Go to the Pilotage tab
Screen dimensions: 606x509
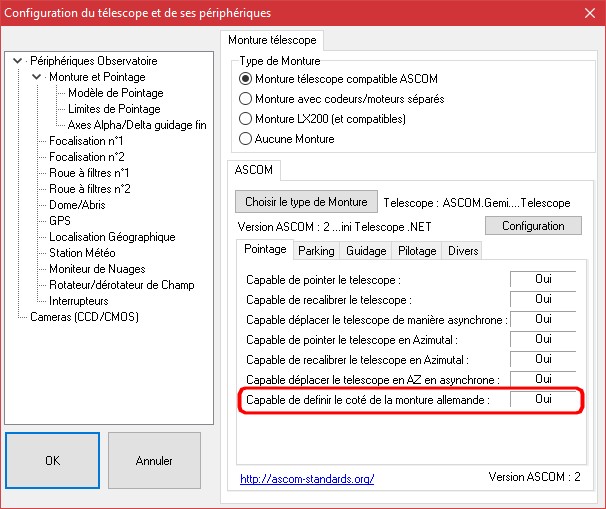pos(417,250)
